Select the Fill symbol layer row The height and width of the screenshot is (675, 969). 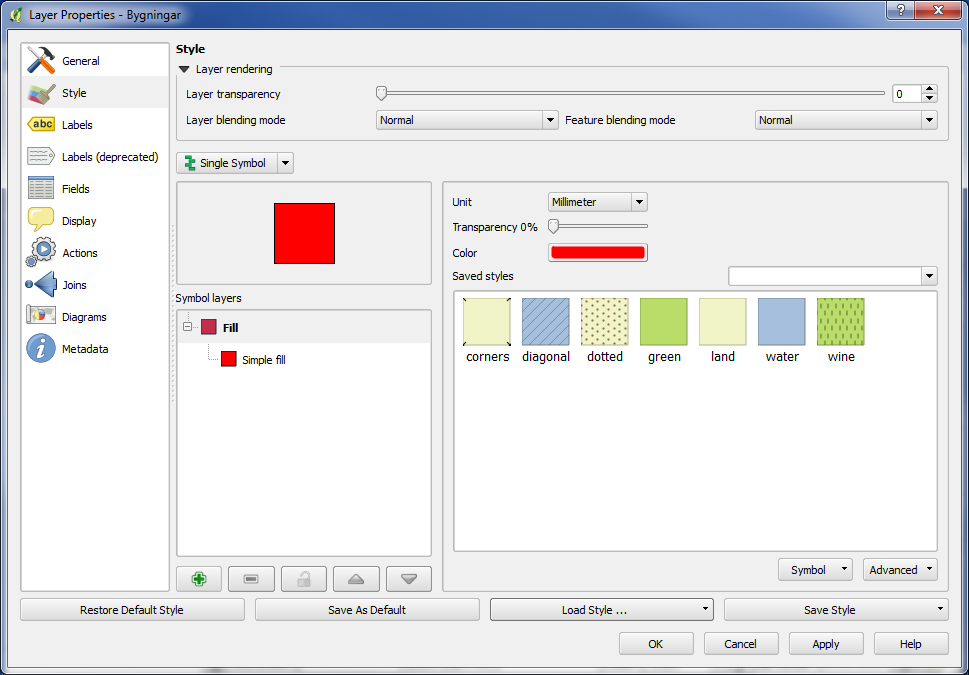coord(304,327)
